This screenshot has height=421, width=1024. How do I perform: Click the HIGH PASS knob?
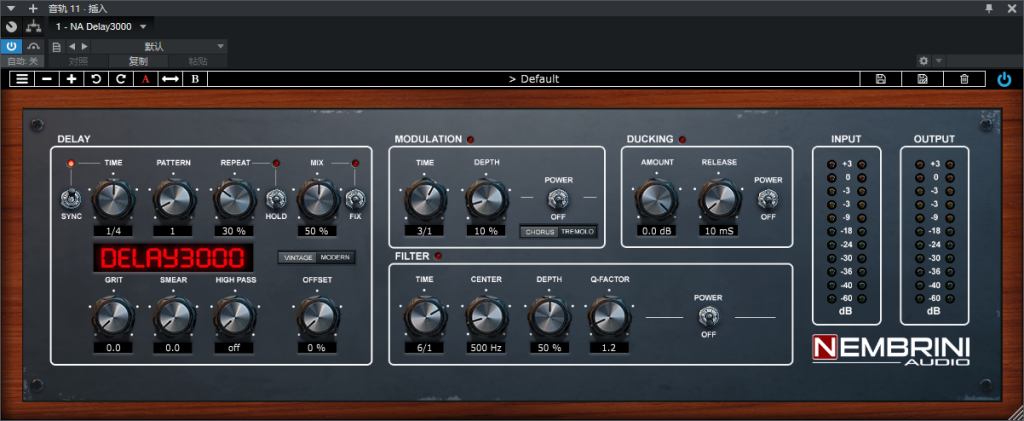235,317
